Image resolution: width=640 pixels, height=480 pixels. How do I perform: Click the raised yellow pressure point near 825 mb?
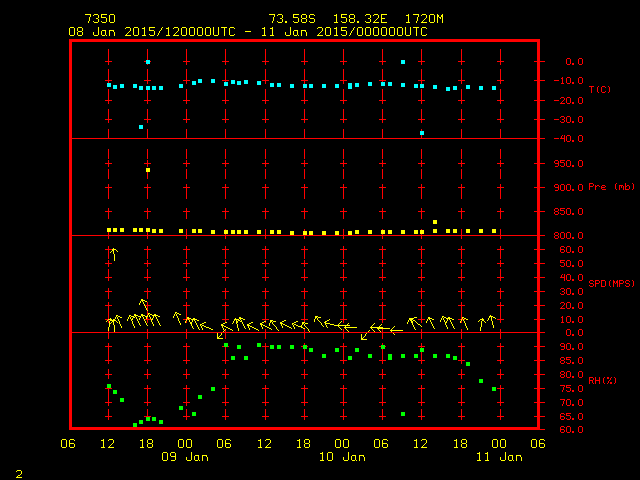pos(435,222)
